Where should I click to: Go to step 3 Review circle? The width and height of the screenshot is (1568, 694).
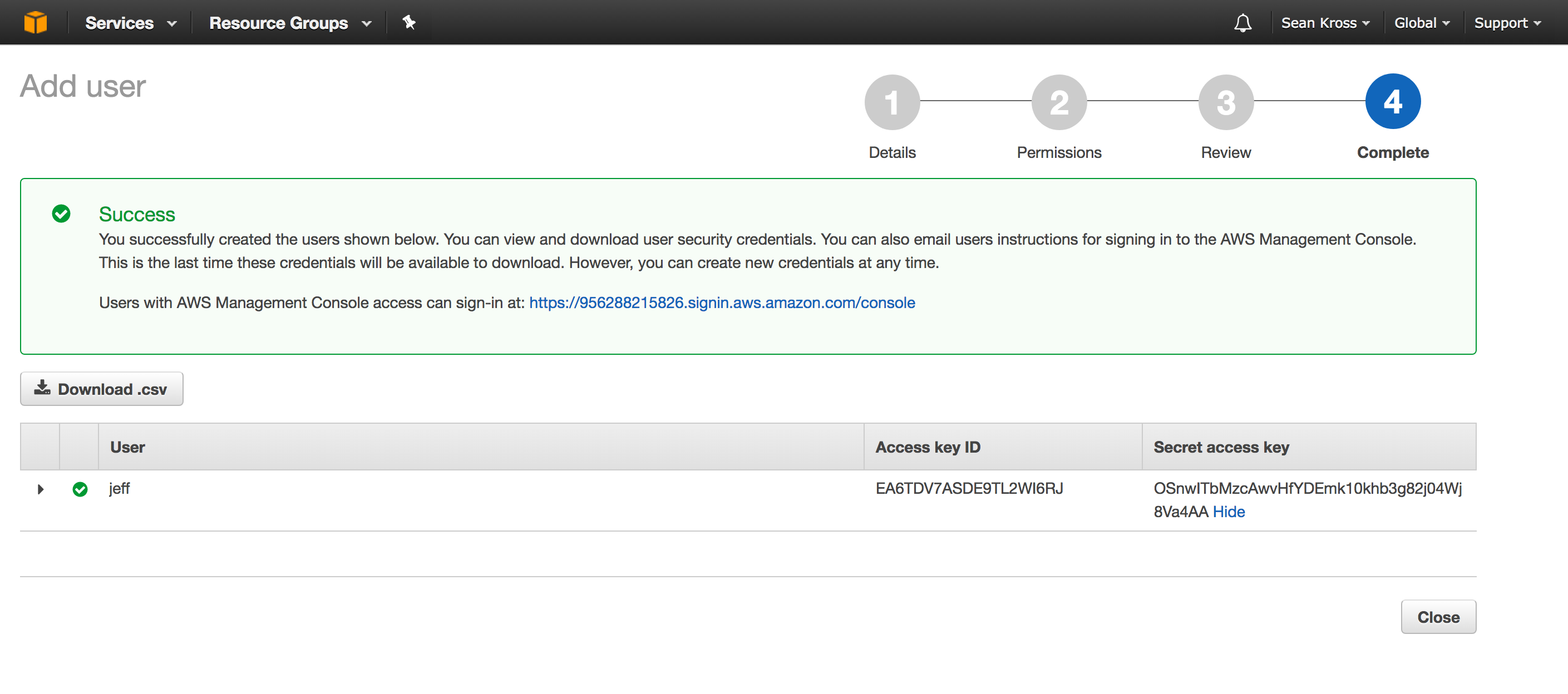point(1225,102)
